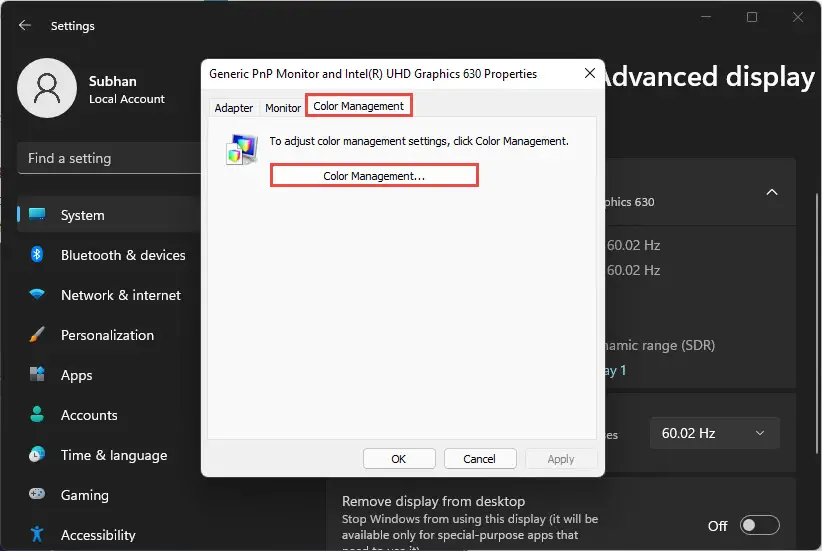Viewport: 822px width, 551px height.
Task: Switch to the Adapter tab
Action: point(233,107)
